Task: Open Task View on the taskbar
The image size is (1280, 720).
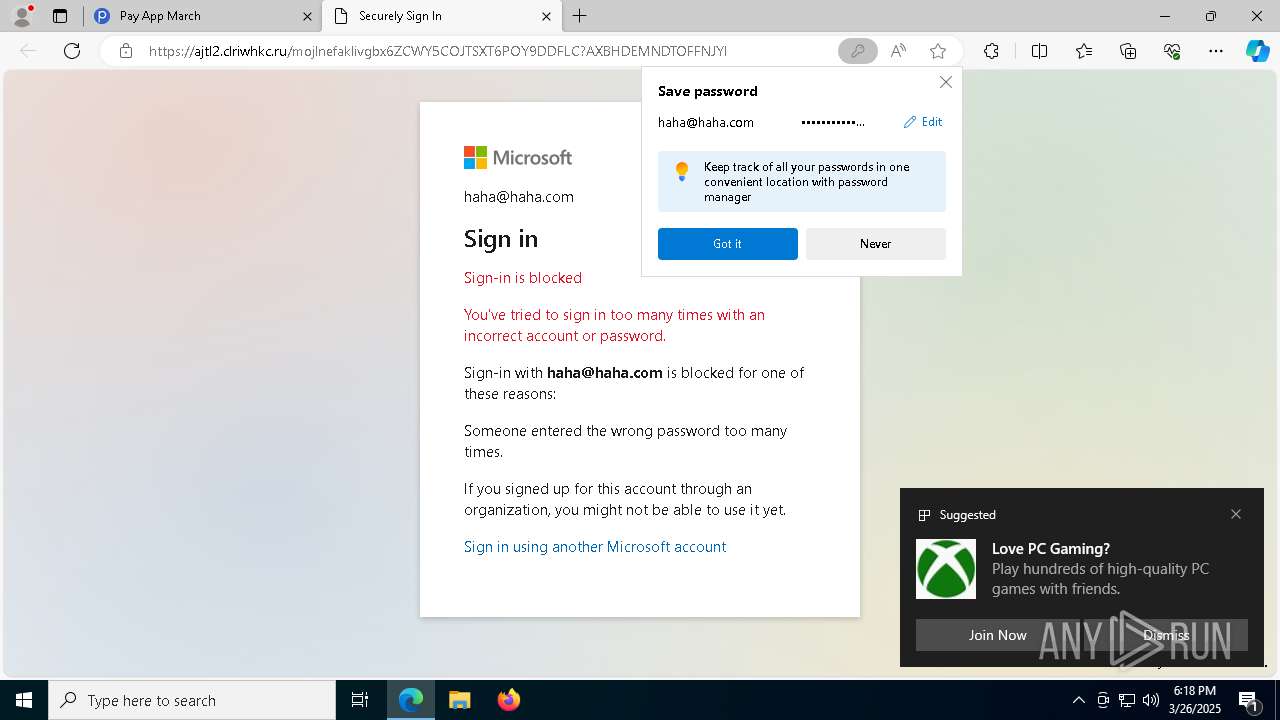Action: 360,700
